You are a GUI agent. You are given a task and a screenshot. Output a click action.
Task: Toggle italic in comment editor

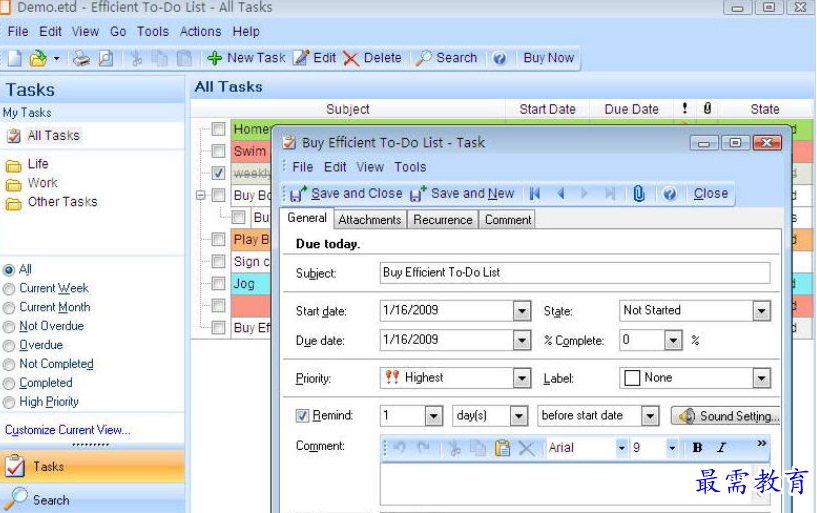pos(722,447)
